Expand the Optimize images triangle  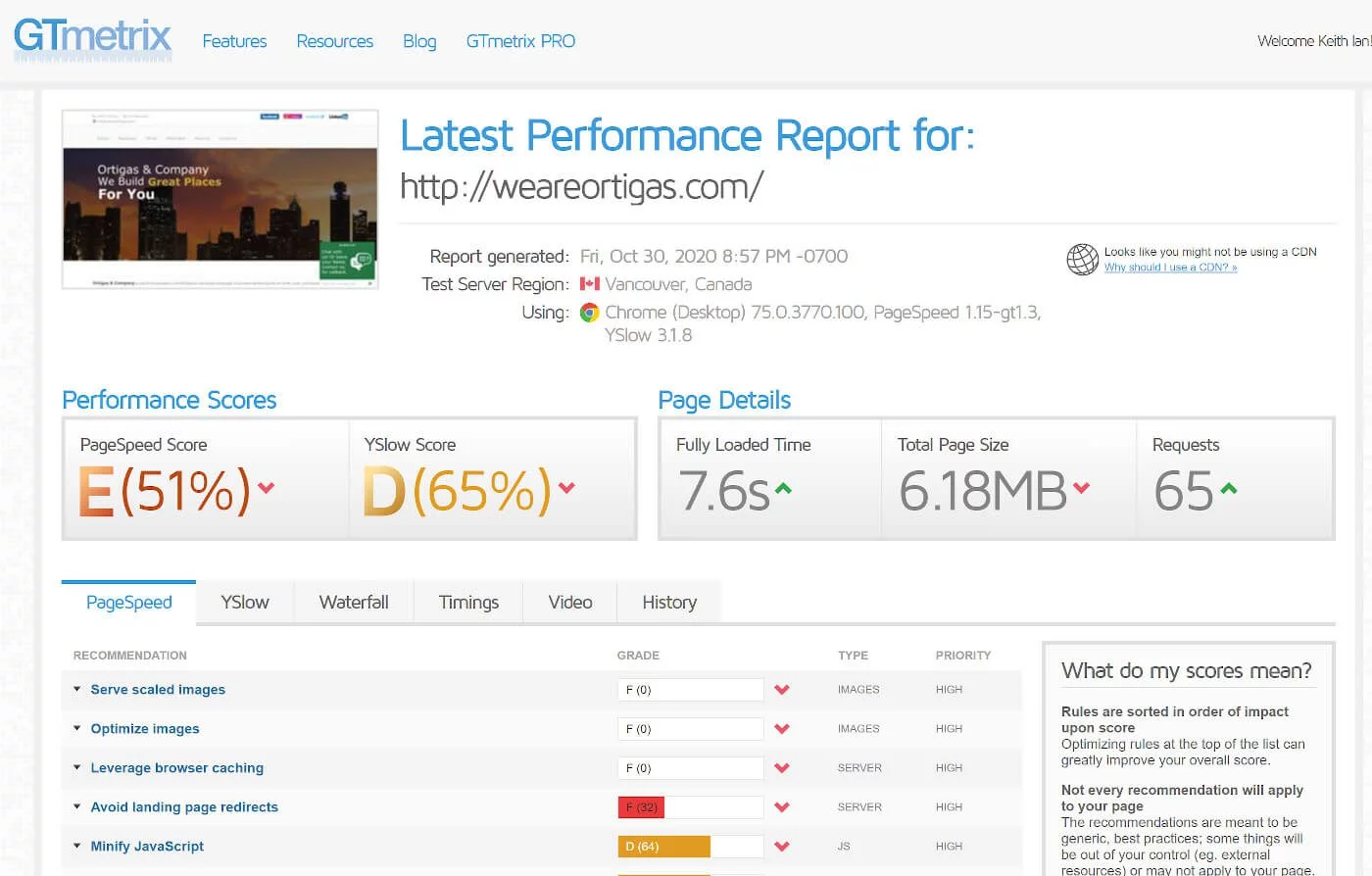click(x=76, y=728)
